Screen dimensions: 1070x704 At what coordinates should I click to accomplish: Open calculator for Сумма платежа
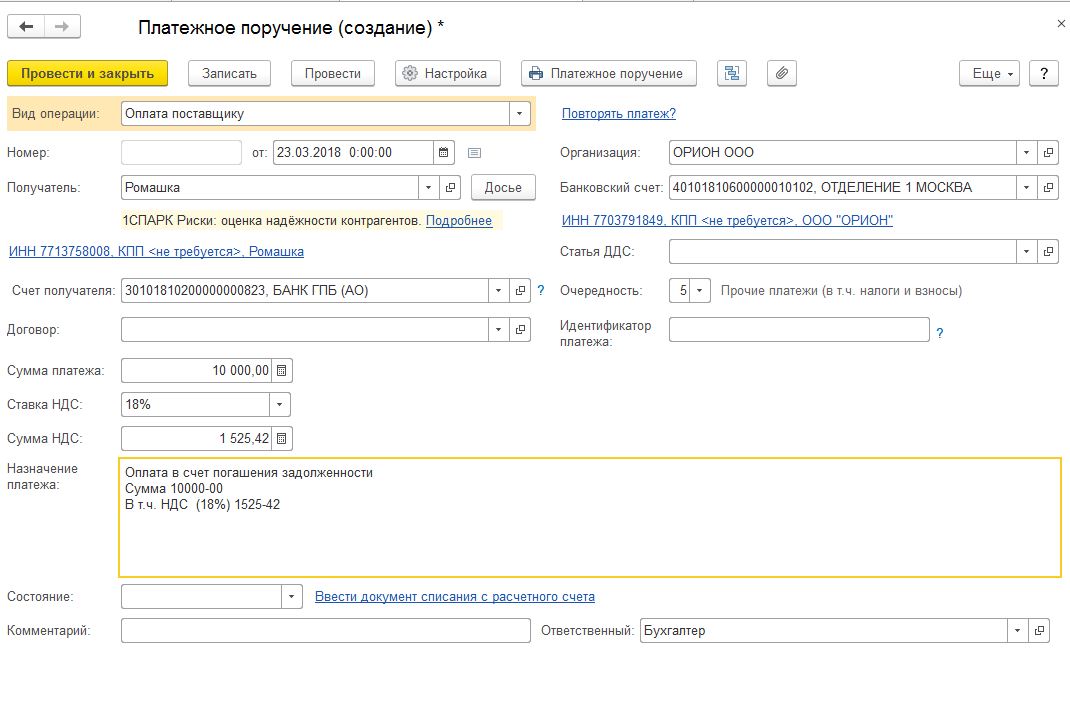[x=282, y=371]
